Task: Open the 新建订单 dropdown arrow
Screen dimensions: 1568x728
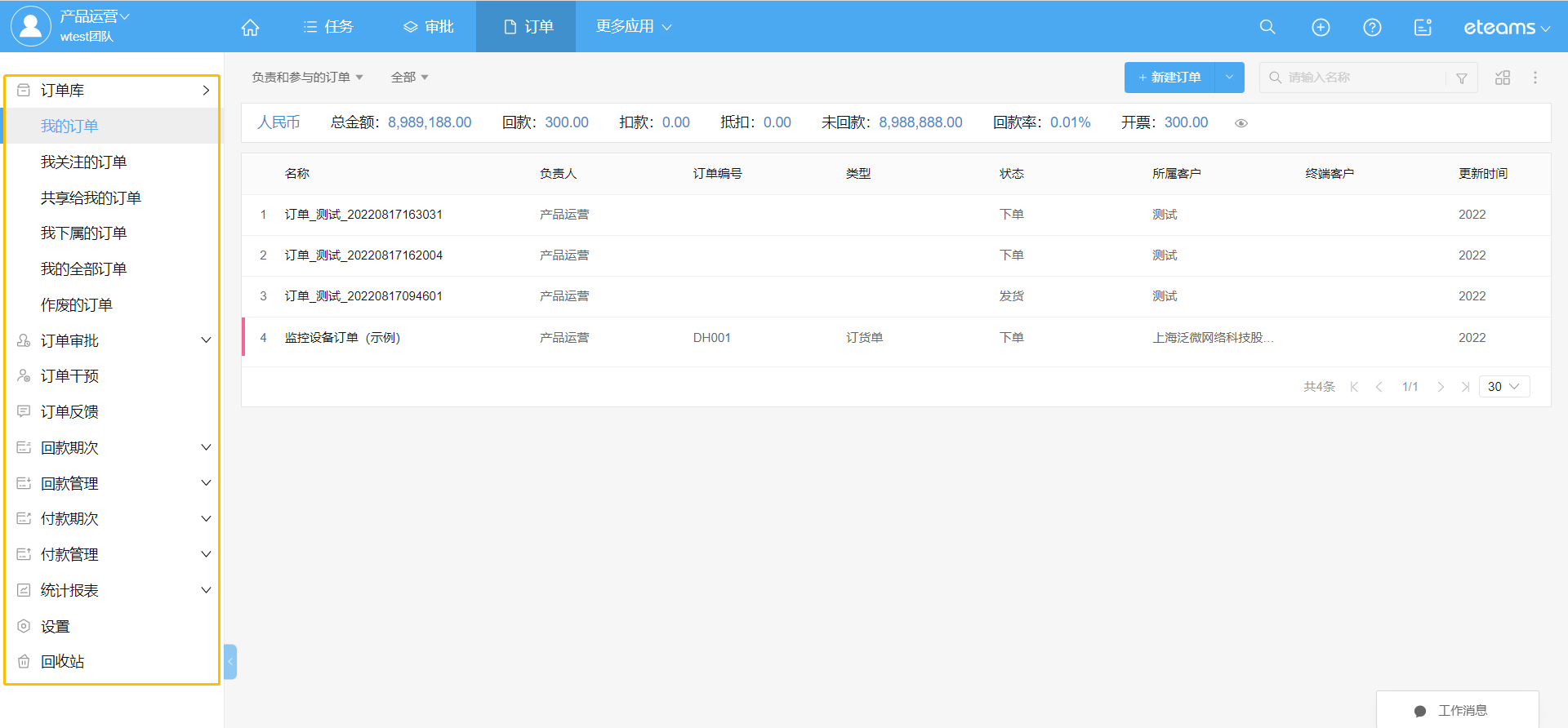Action: (x=1229, y=78)
